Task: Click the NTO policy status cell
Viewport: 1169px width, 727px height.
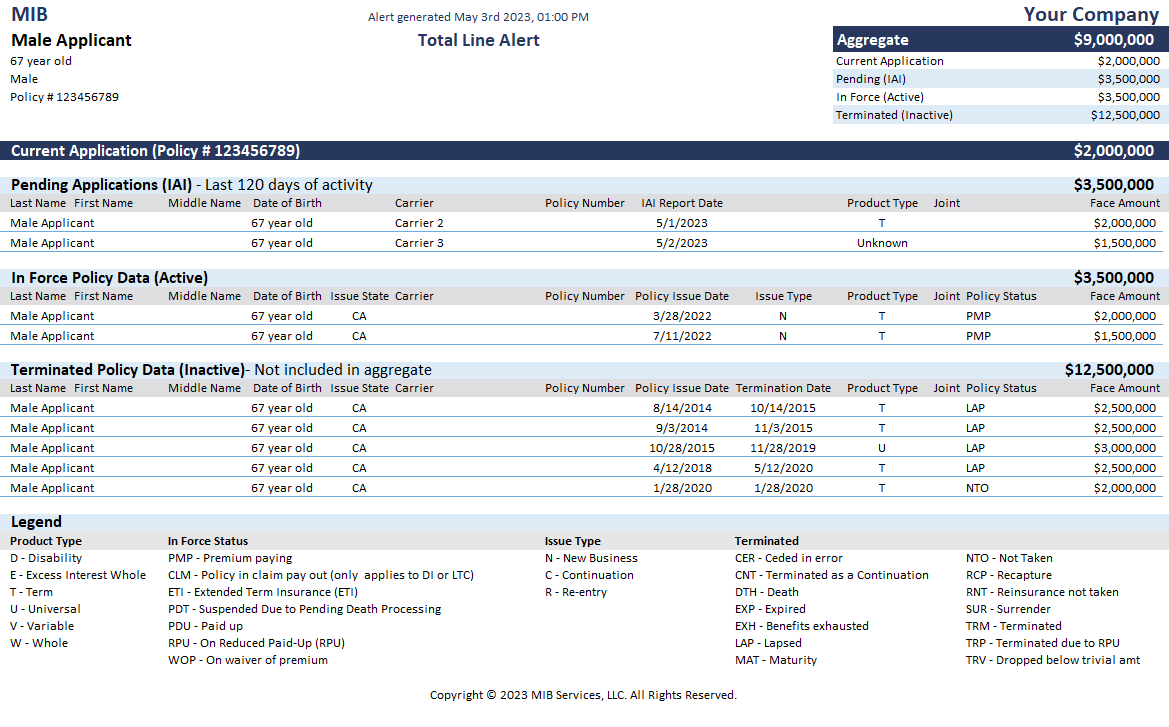Action: pyautogui.click(x=977, y=488)
